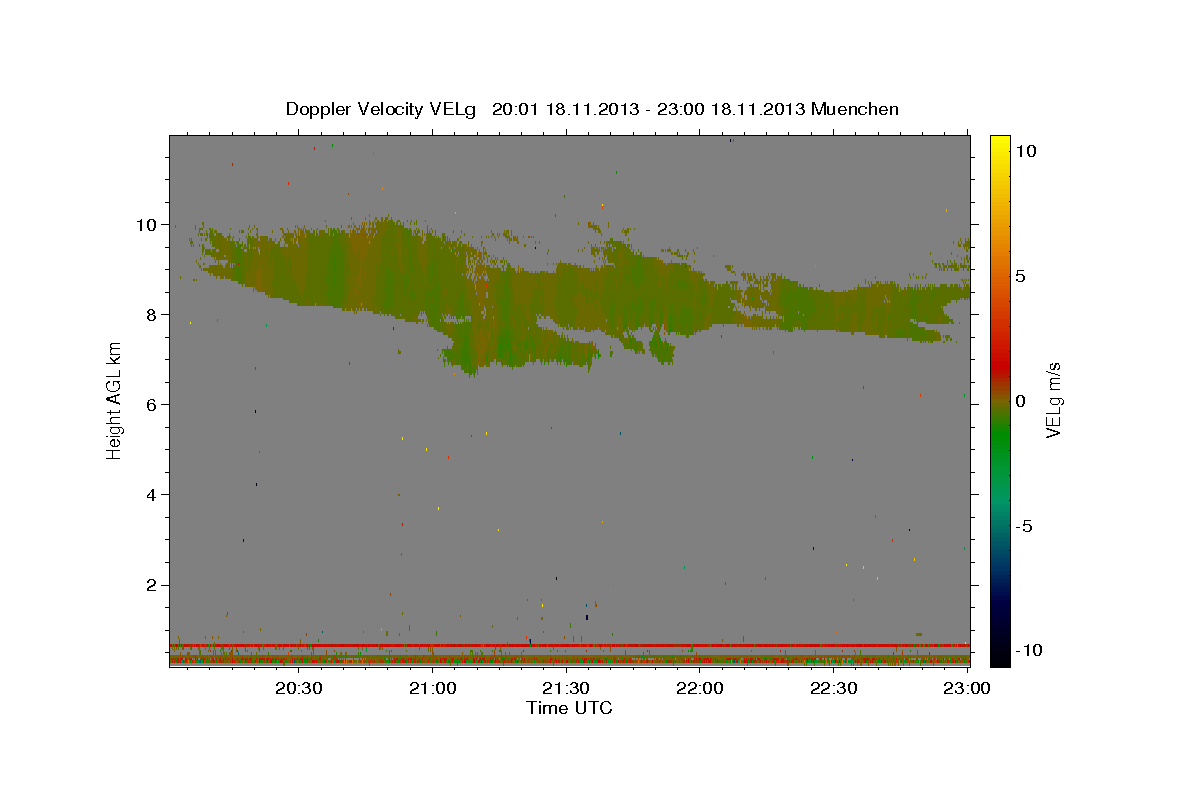Screen dimensions: 1200x800
Task: Click the 21:30 time tick label
Action: click(566, 689)
